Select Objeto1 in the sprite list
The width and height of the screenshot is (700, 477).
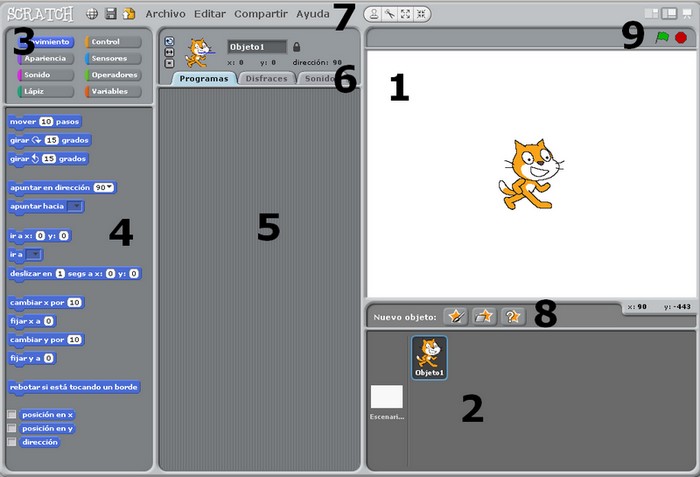(x=429, y=358)
